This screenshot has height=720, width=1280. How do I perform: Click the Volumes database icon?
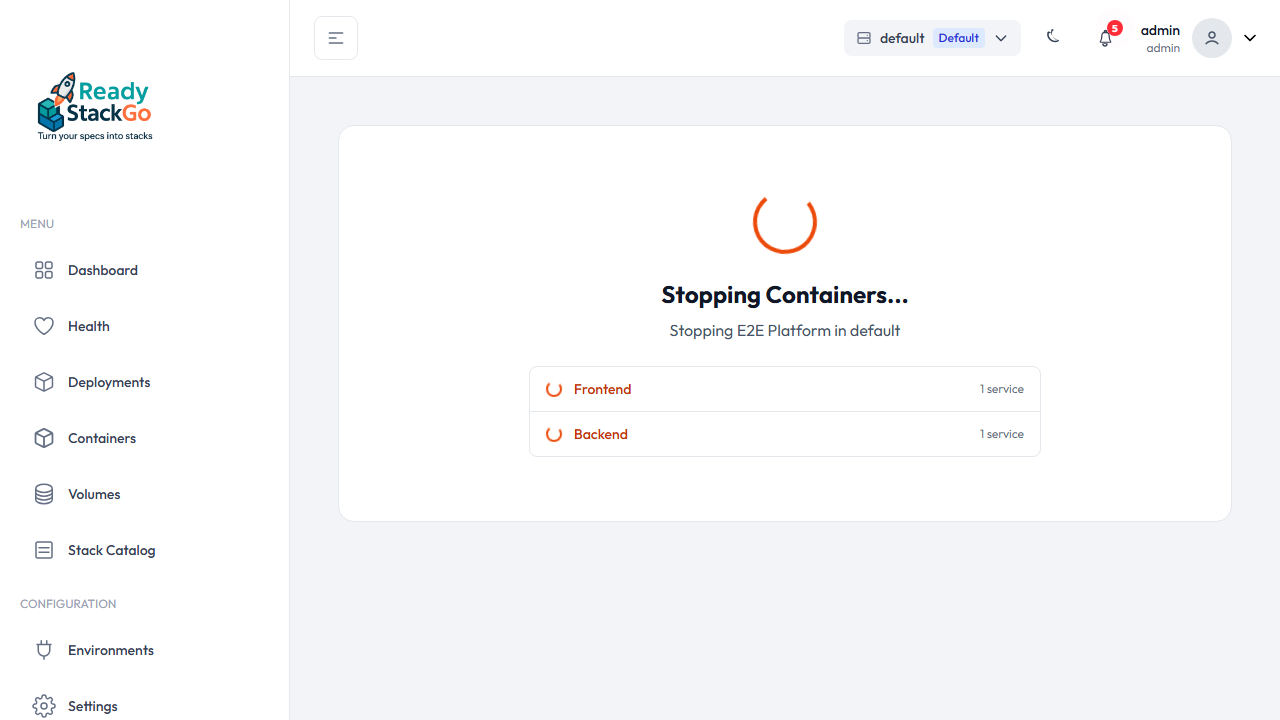pyautogui.click(x=44, y=494)
